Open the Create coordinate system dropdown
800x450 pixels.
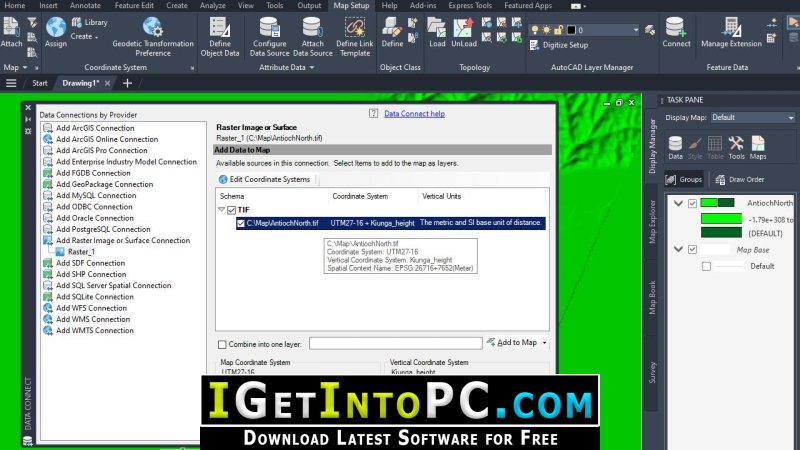tap(85, 37)
